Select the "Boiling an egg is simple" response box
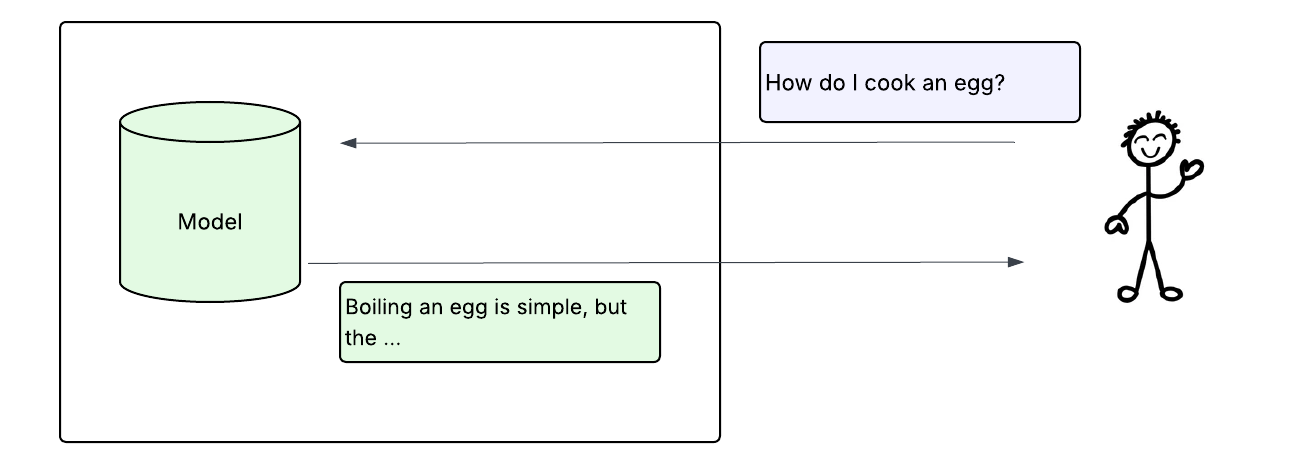 pos(499,321)
